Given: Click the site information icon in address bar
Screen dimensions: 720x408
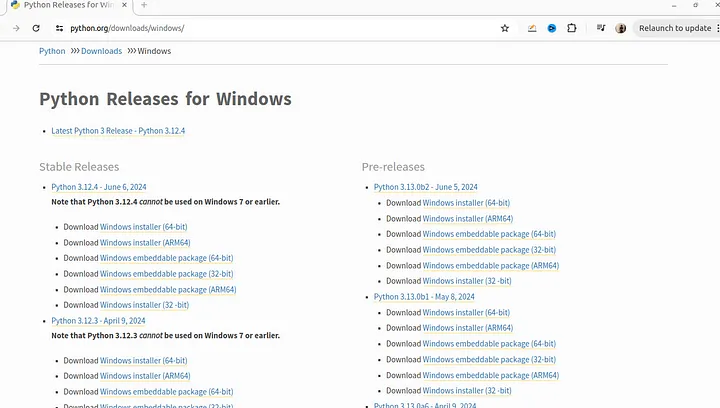Looking at the screenshot, I should [x=59, y=28].
